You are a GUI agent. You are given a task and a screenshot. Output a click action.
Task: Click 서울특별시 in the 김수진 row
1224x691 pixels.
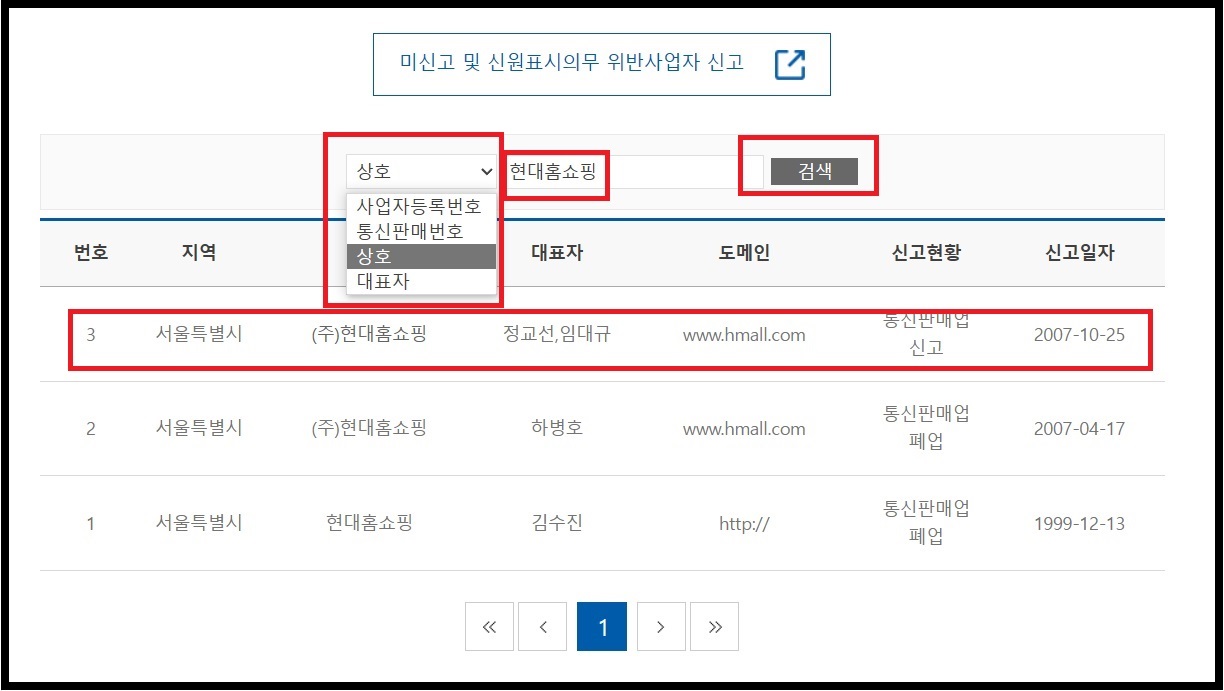199,522
